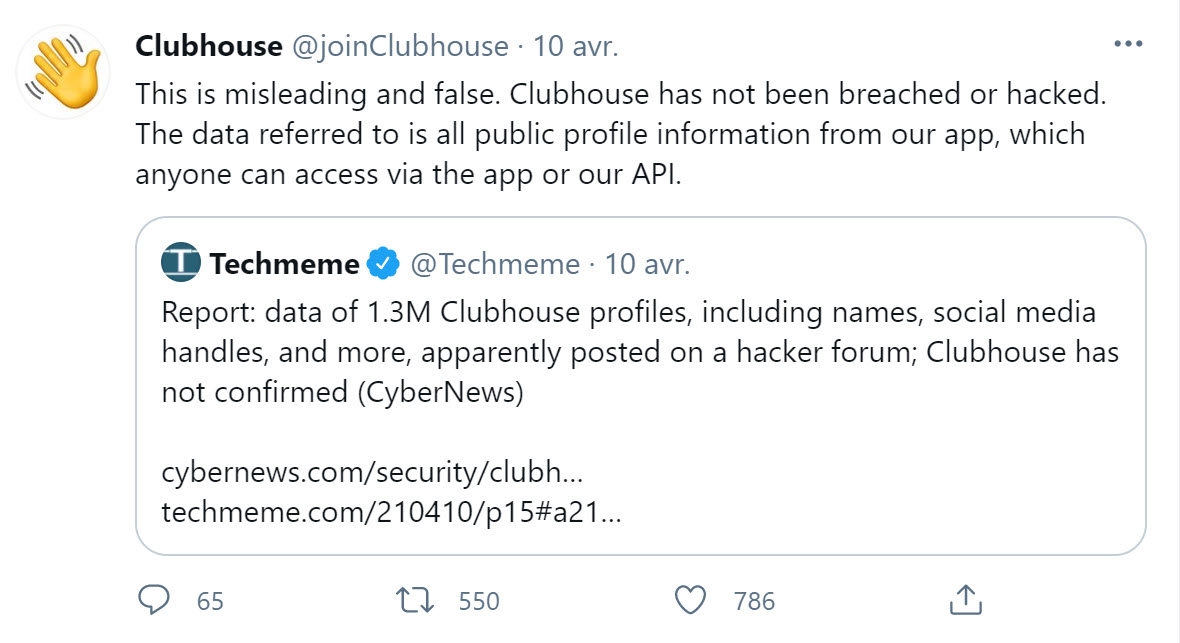Screen dimensions: 1180x643
Task: Click the 786 likes count
Action: (754, 601)
